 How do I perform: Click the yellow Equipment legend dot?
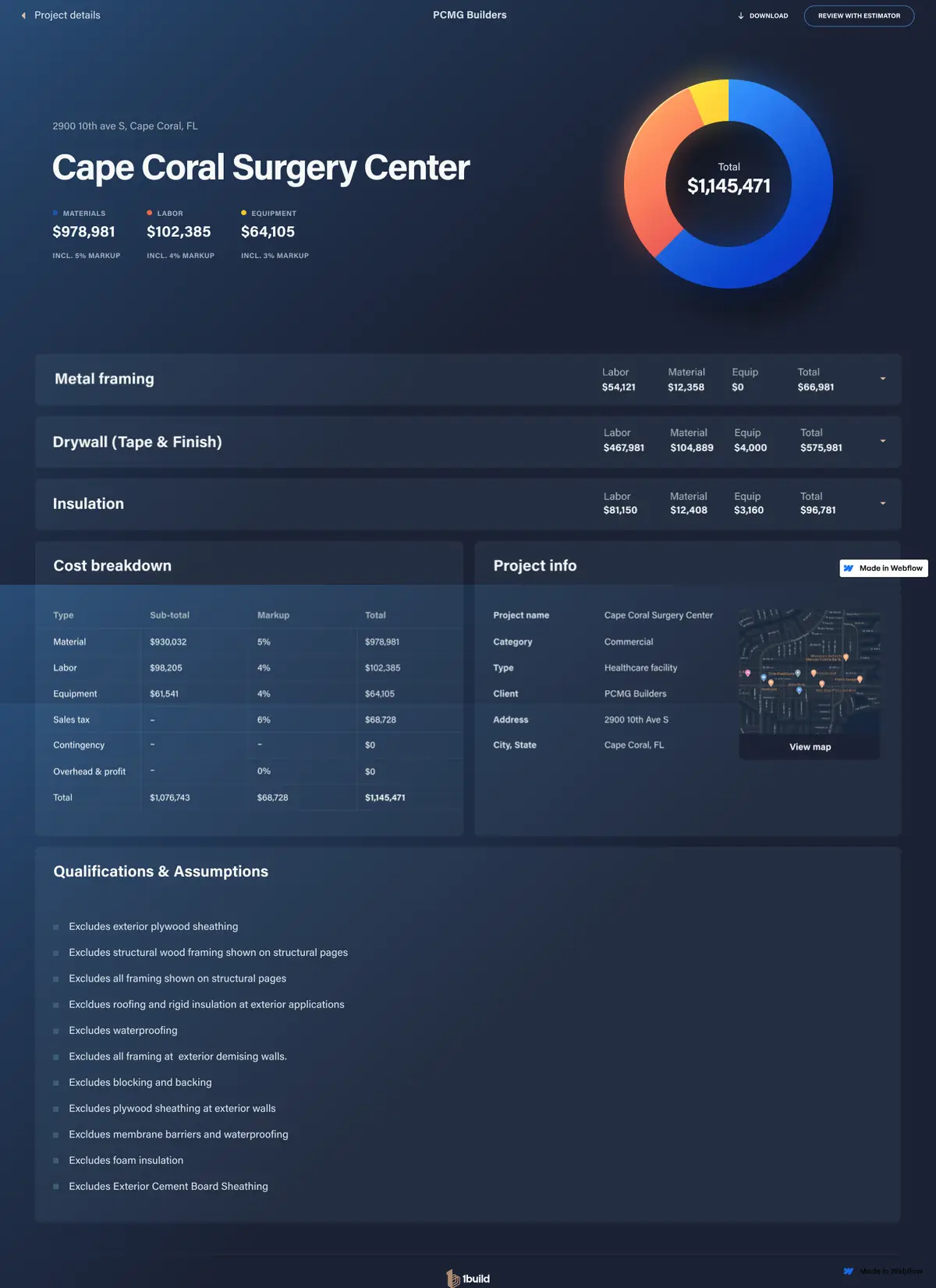click(x=244, y=213)
